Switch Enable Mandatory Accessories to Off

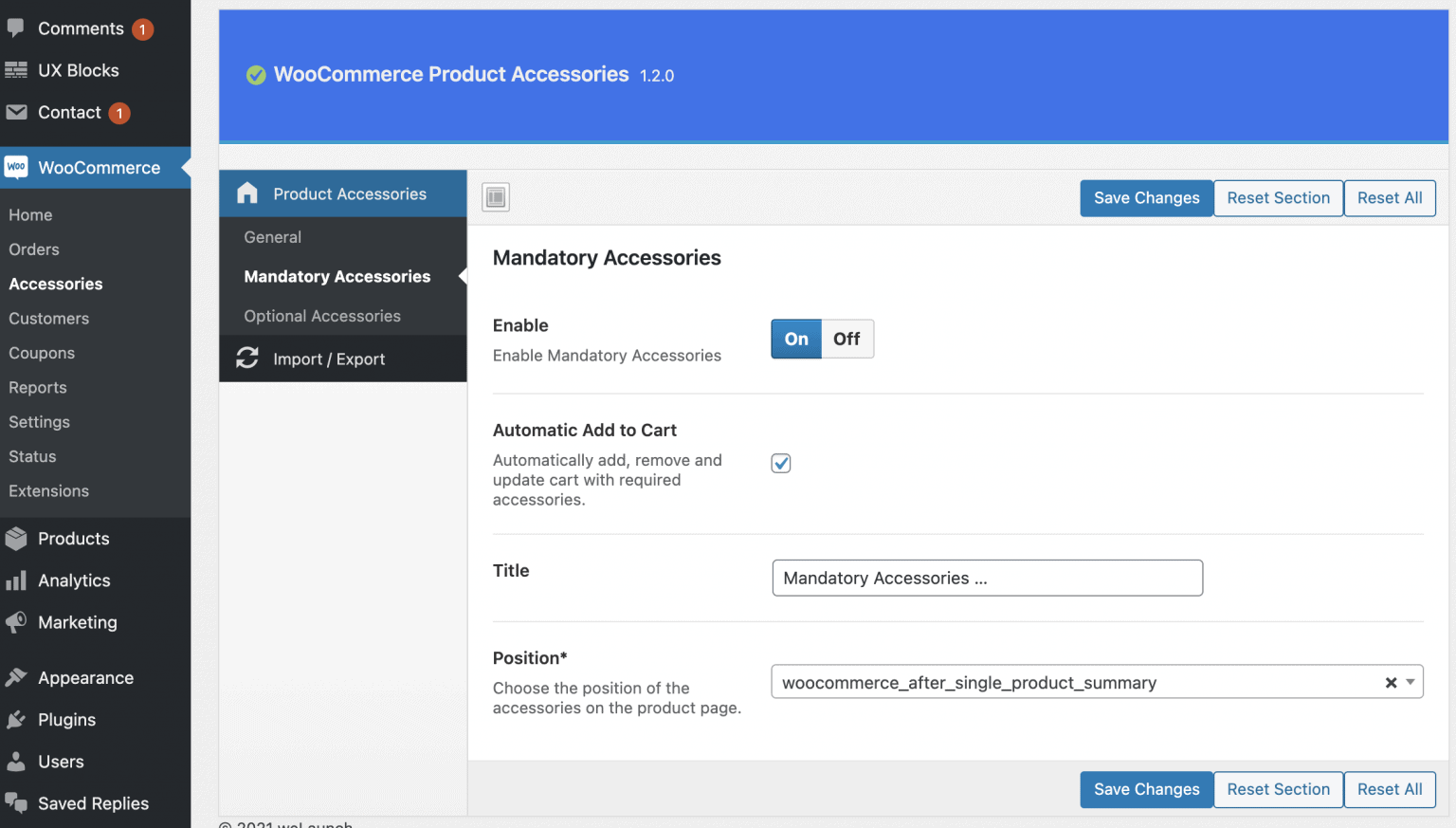[847, 339]
